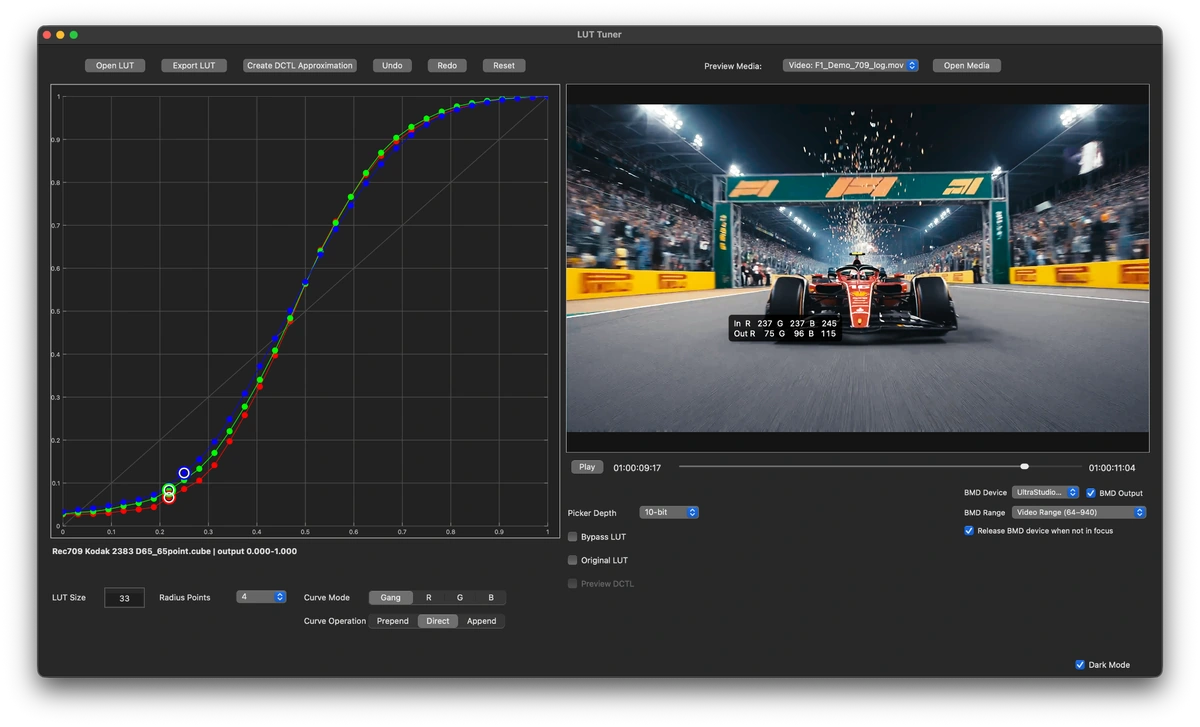Click the Open LUT button
The width and height of the screenshot is (1200, 727).
[x=115, y=66]
